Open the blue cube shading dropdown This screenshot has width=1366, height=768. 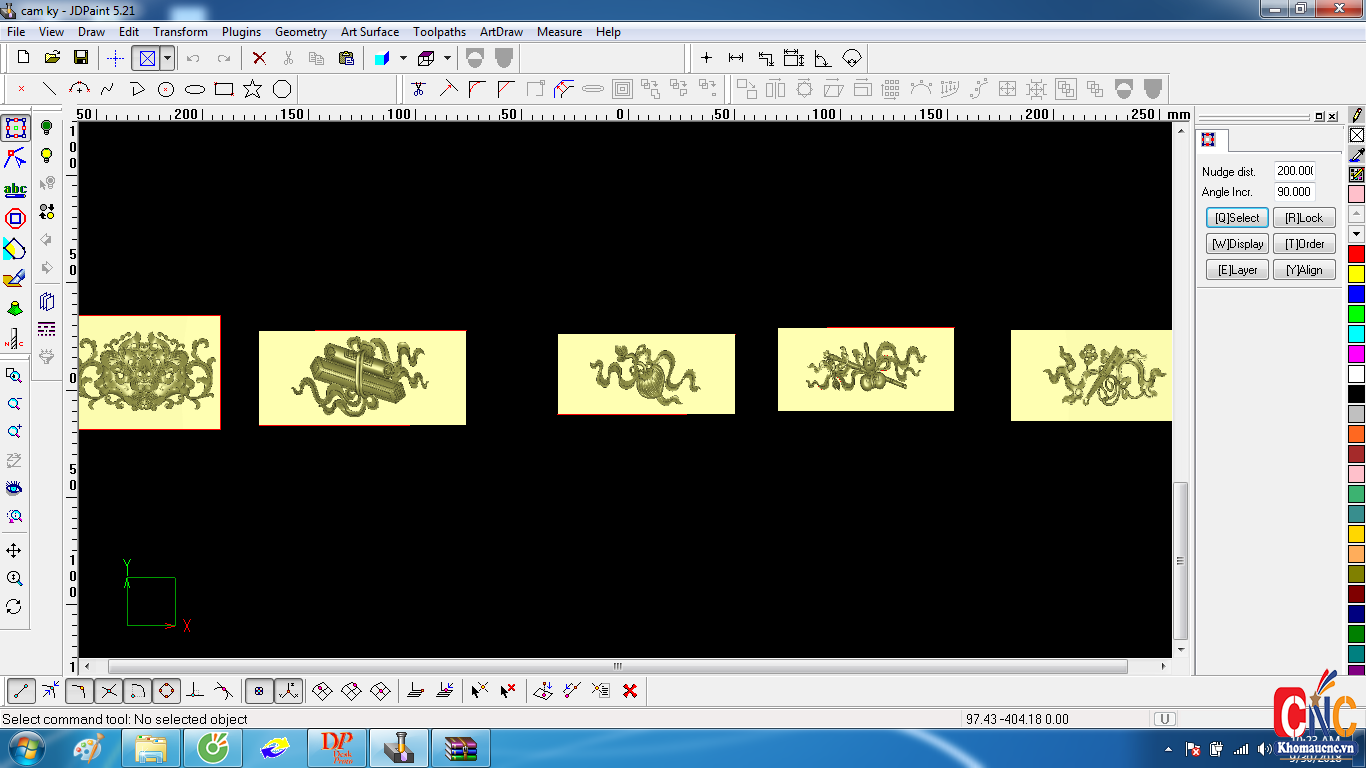click(403, 58)
